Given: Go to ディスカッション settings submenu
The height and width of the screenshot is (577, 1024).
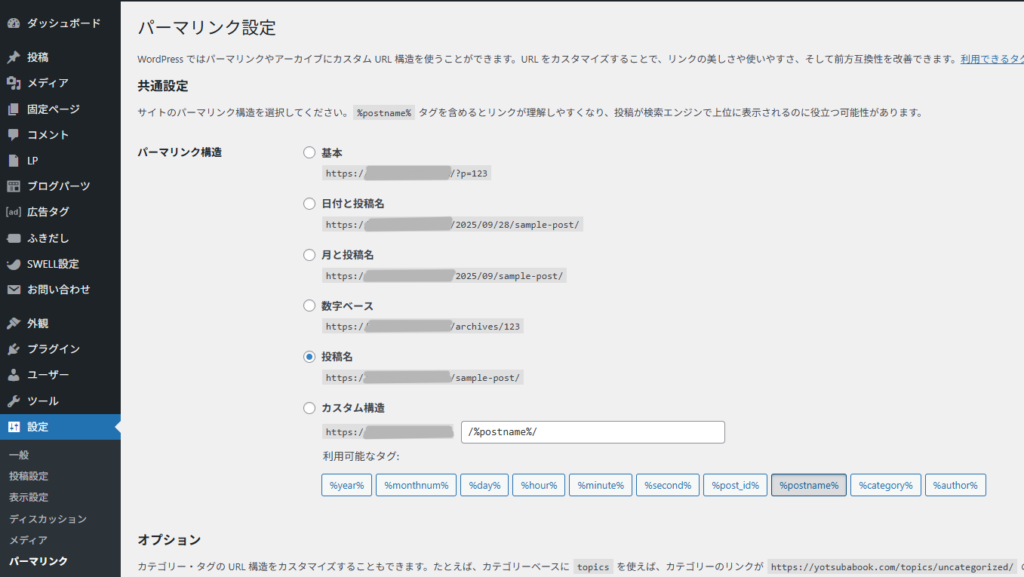Looking at the screenshot, I should 47,519.
